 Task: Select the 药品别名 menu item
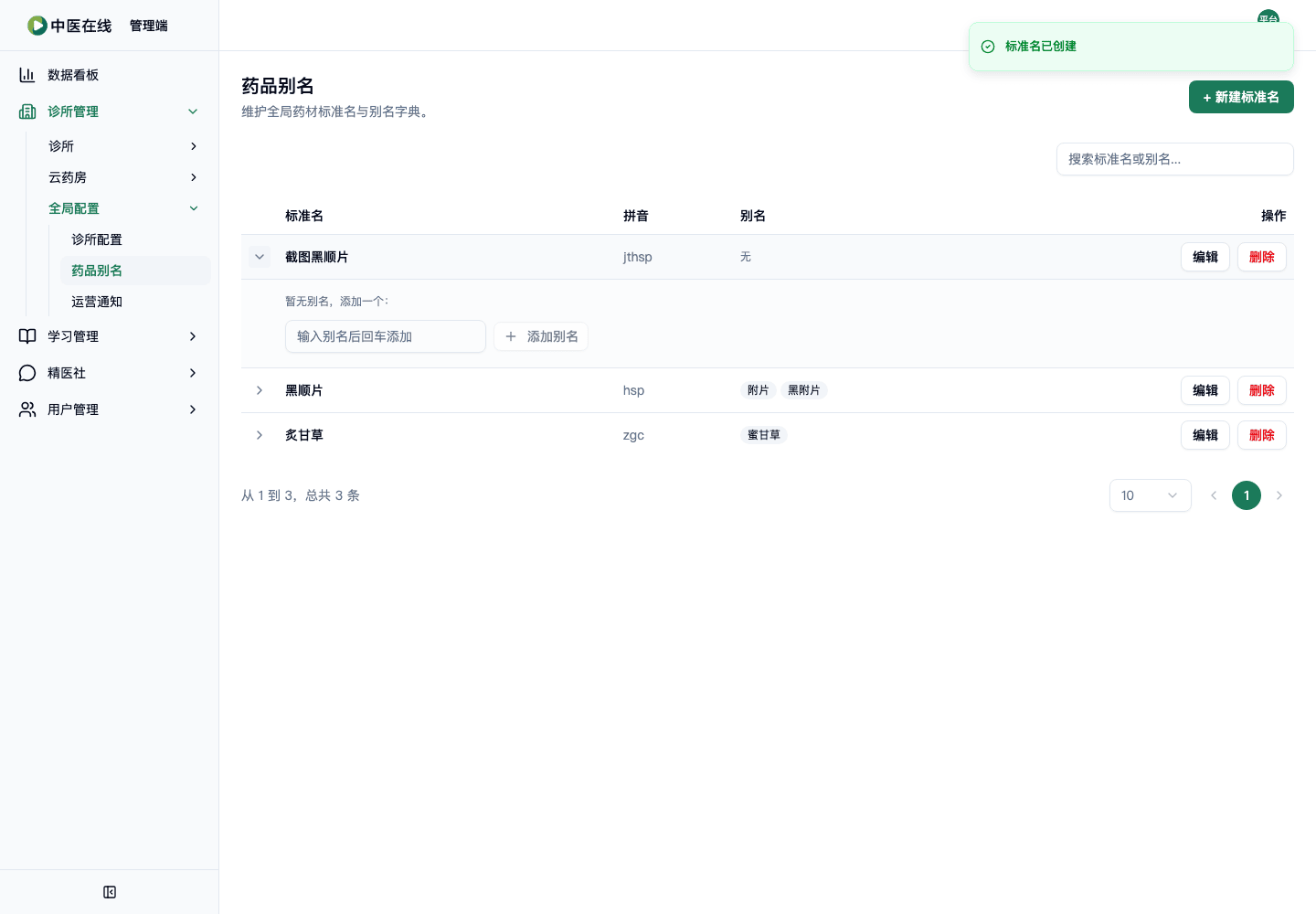(135, 271)
